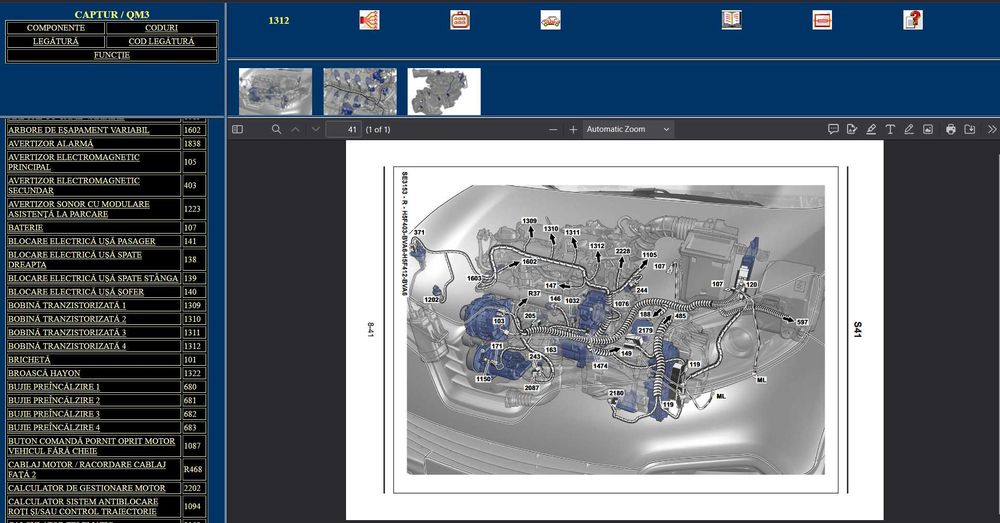This screenshot has height=523, width=1000.
Task: Open AVERTIZOR ELECTROMAGNETIC SECUNDAR link
Action: coord(73,186)
